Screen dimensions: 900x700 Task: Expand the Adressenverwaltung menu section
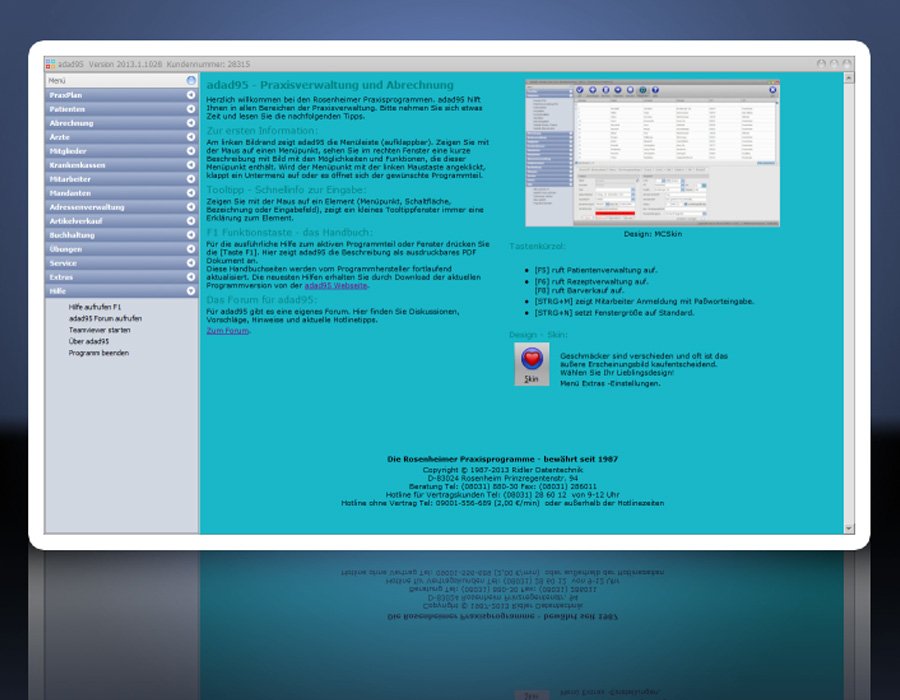[122, 207]
